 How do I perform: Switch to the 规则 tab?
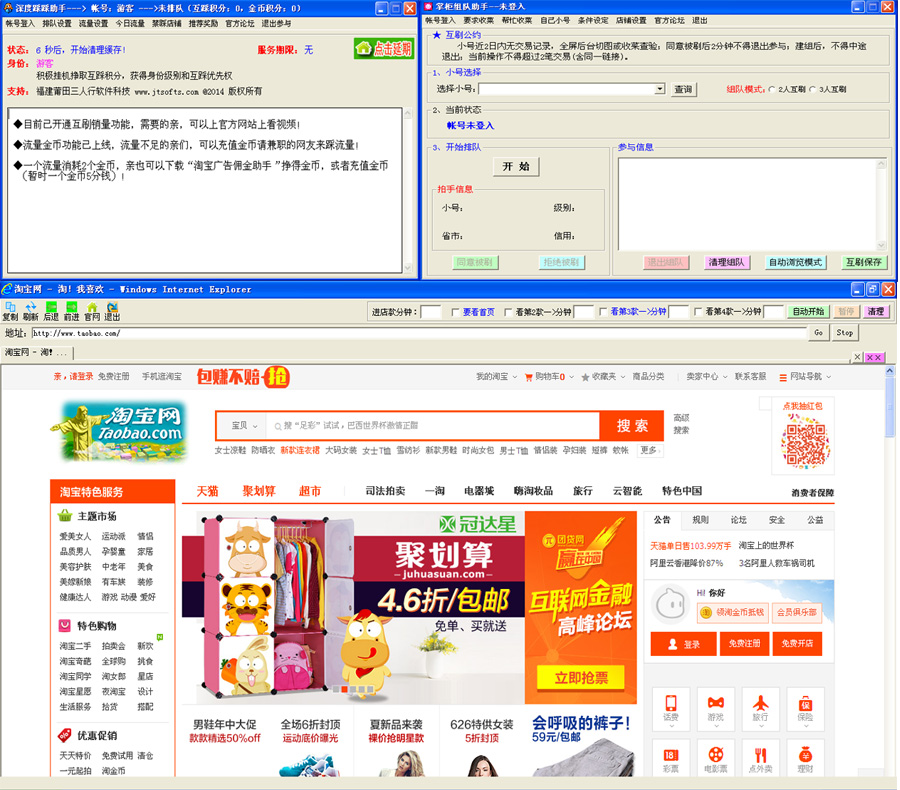pos(700,520)
